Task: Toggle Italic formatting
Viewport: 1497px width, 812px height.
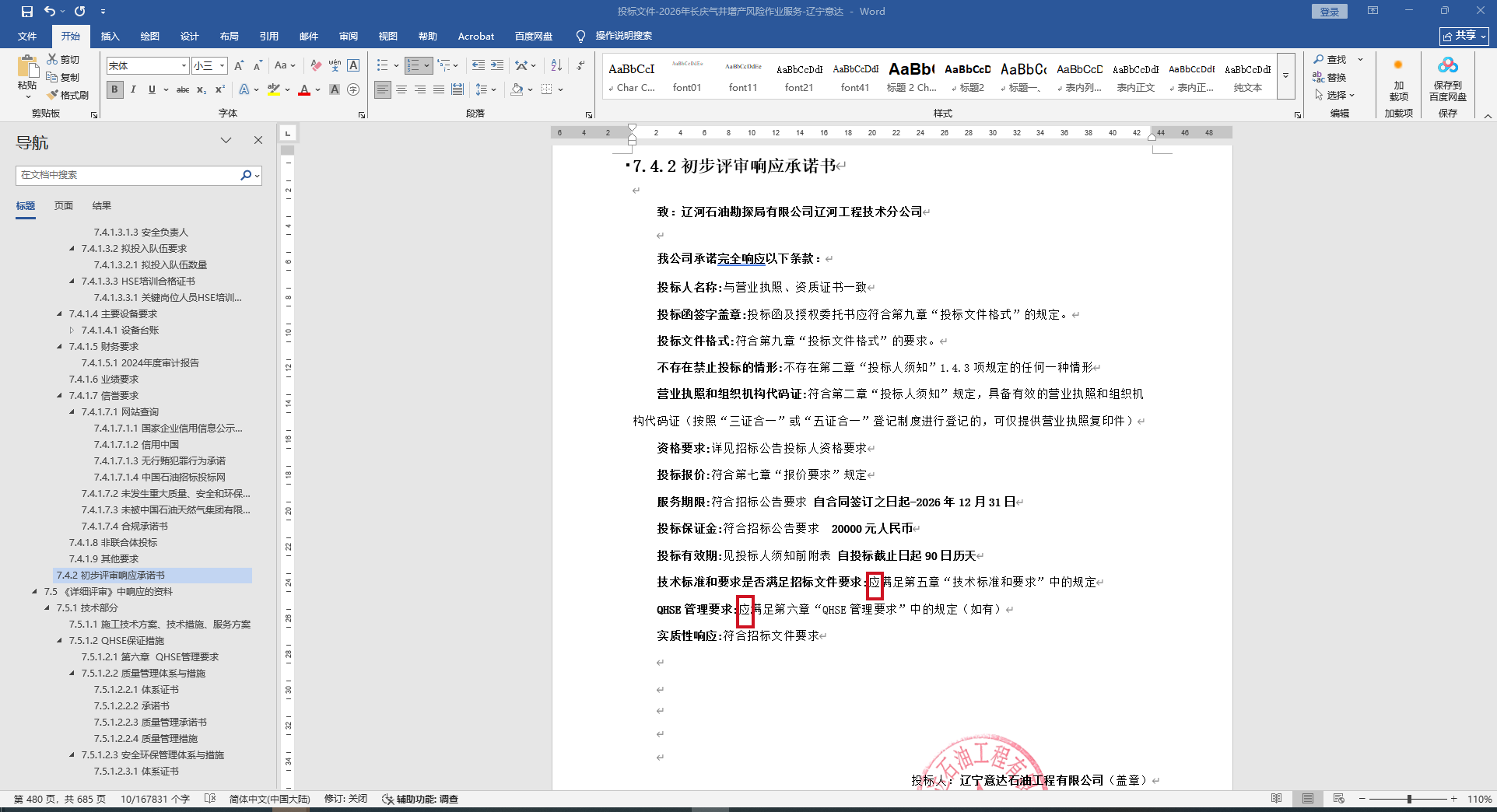Action: tap(133, 90)
